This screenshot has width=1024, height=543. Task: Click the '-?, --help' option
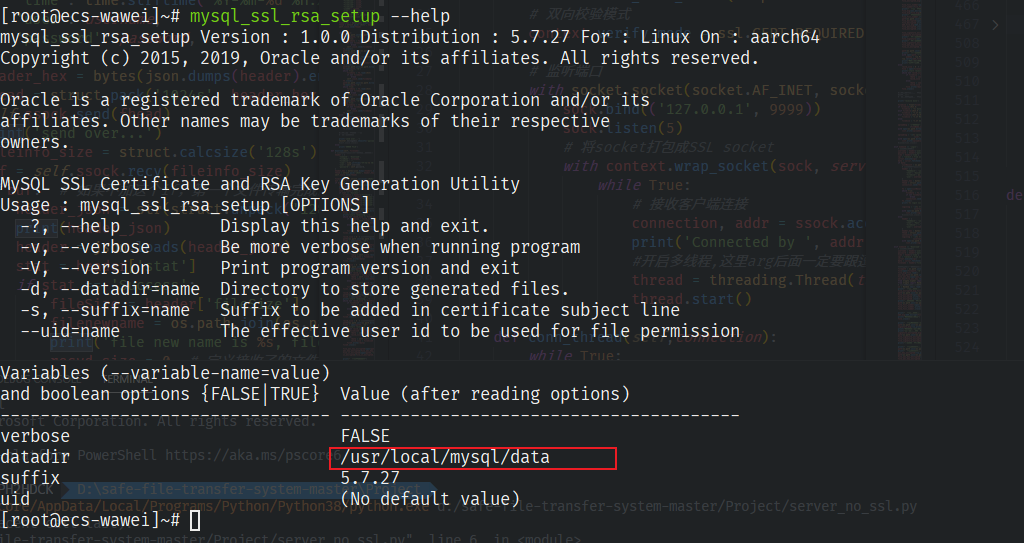70,226
